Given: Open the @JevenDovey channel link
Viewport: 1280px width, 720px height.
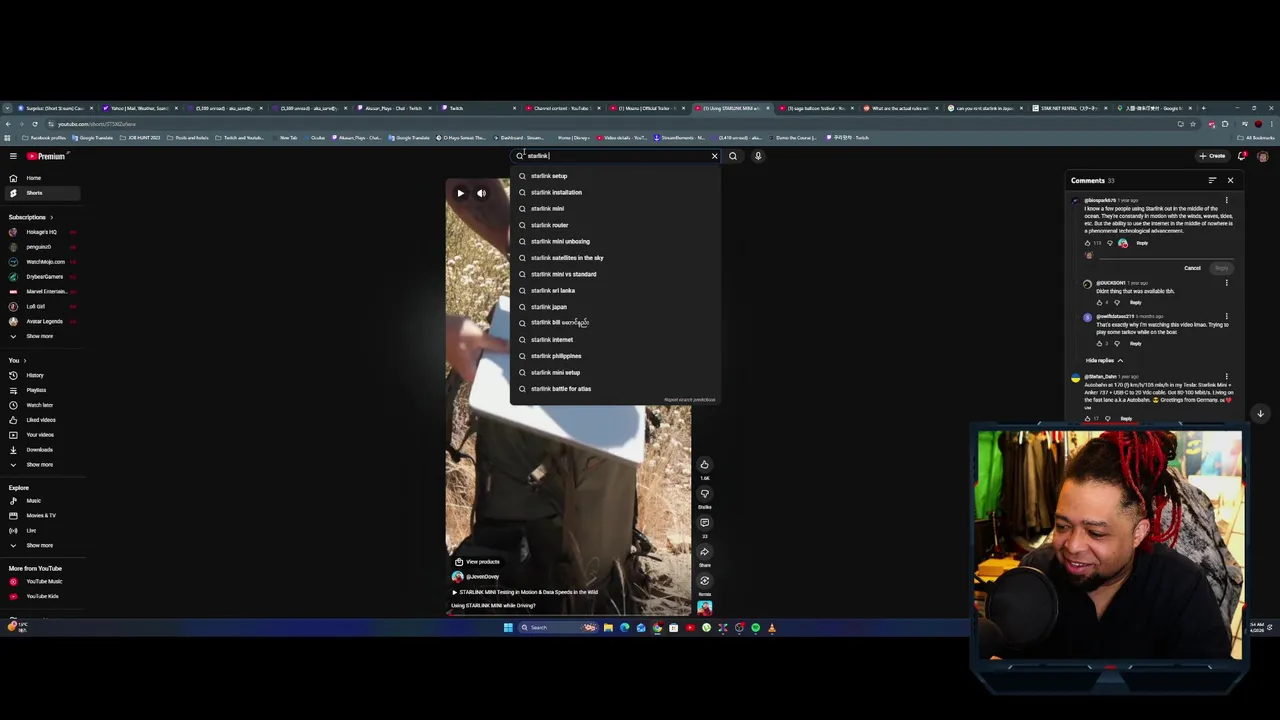Looking at the screenshot, I should (482, 577).
